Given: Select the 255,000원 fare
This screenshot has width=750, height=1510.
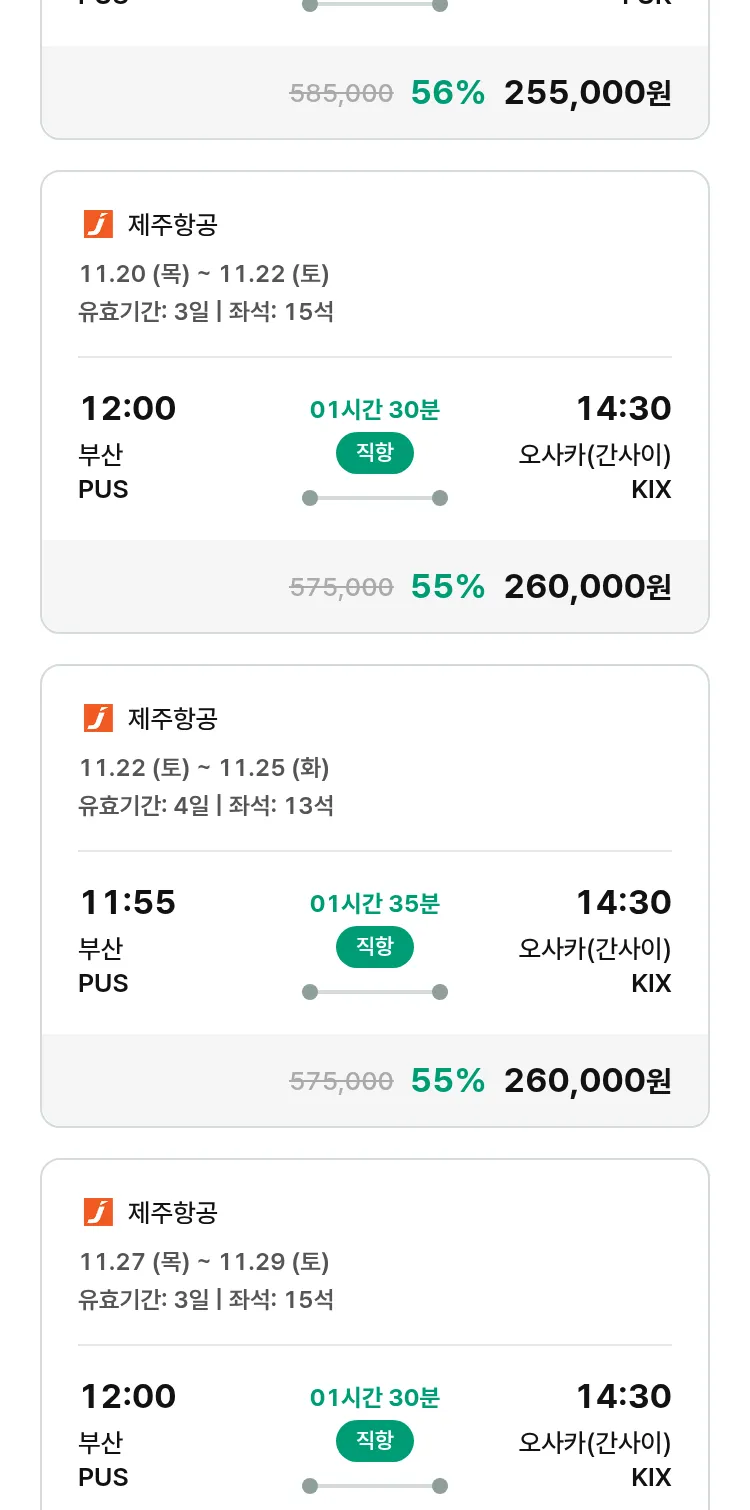Looking at the screenshot, I should (x=587, y=93).
